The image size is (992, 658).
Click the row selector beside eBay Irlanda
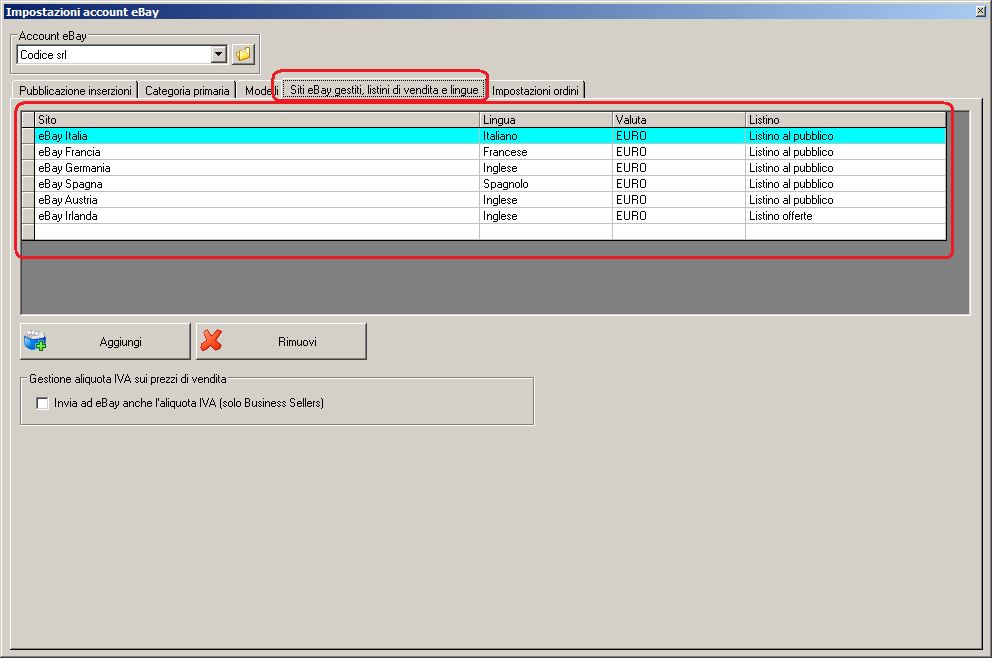[28, 216]
